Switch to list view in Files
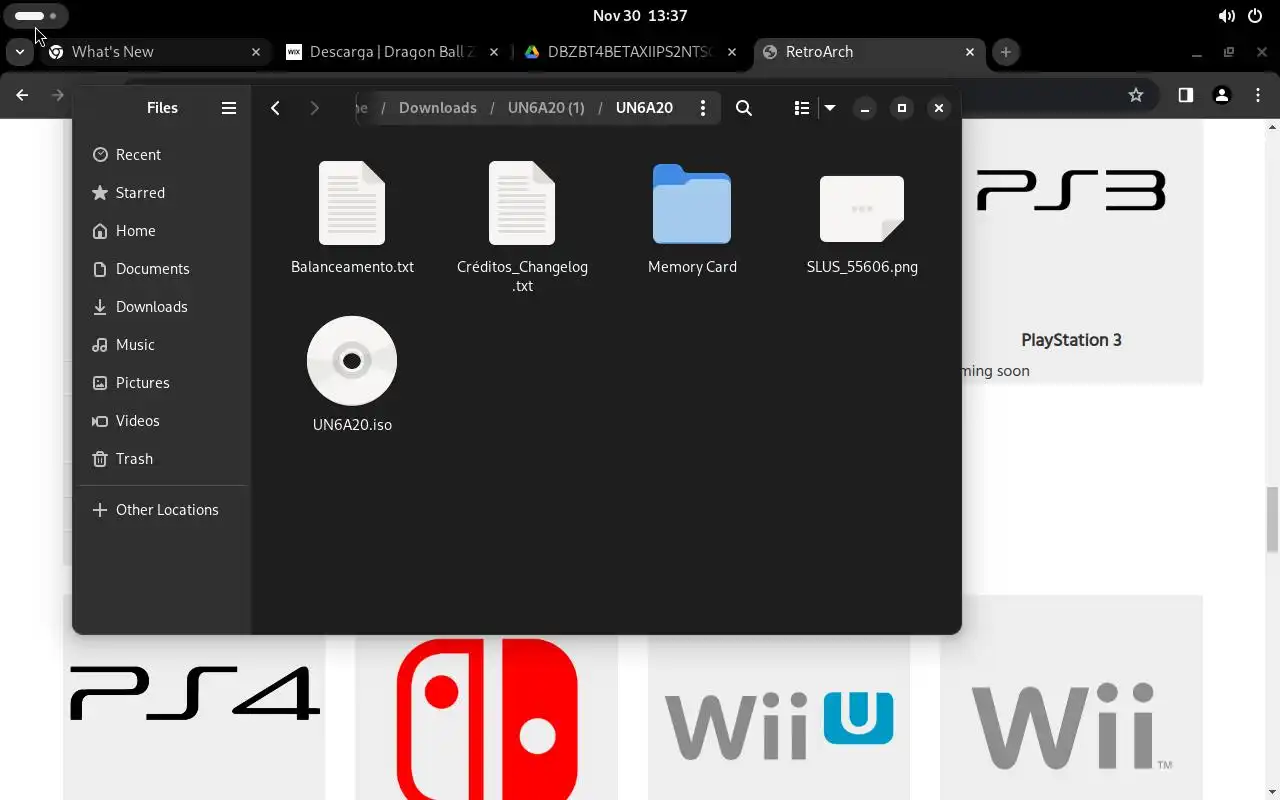Image resolution: width=1280 pixels, height=800 pixels. [802, 108]
